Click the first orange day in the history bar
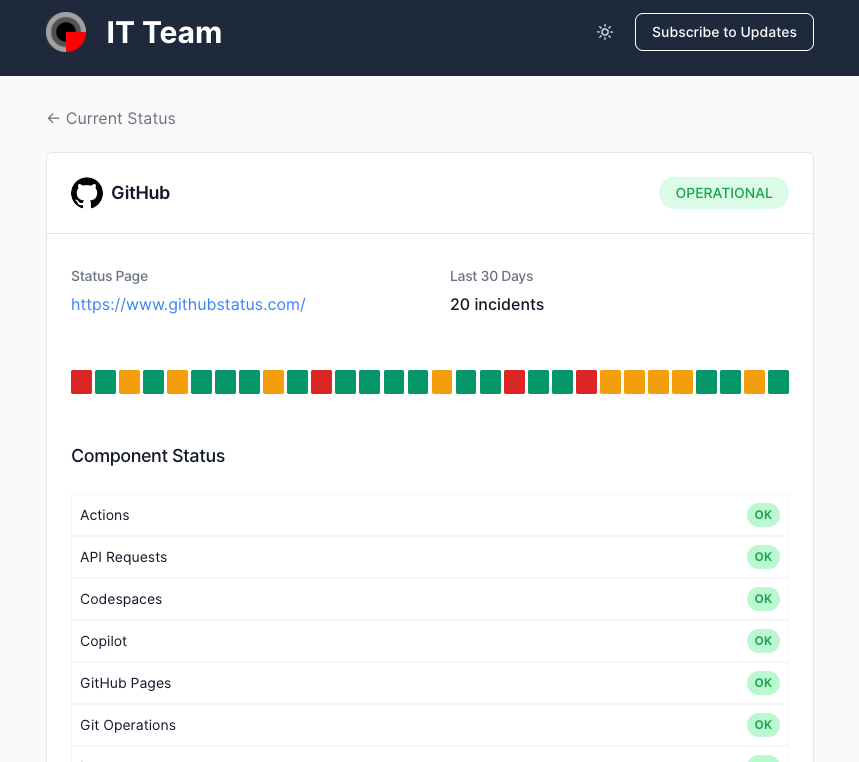Image resolution: width=859 pixels, height=762 pixels. [130, 382]
